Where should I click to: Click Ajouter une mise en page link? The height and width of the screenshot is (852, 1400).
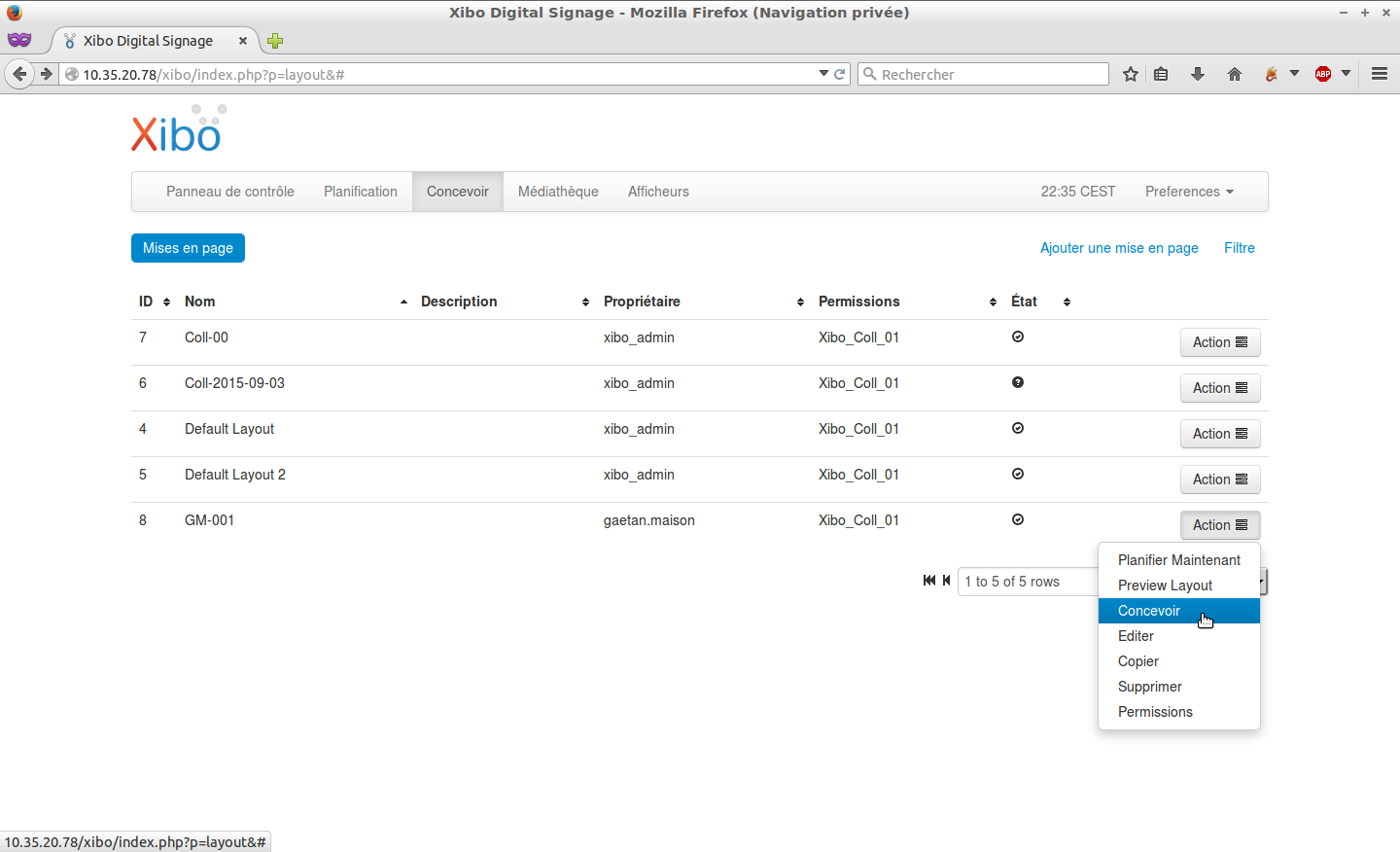pos(1119,248)
